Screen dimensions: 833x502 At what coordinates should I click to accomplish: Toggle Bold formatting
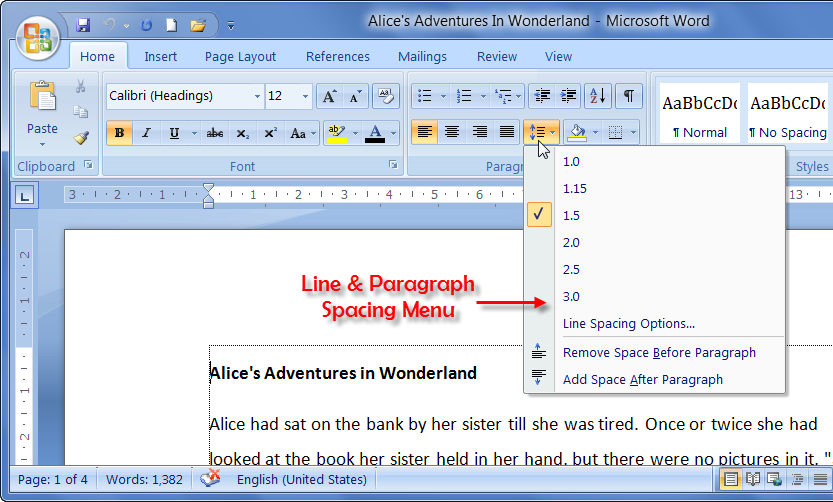(120, 133)
